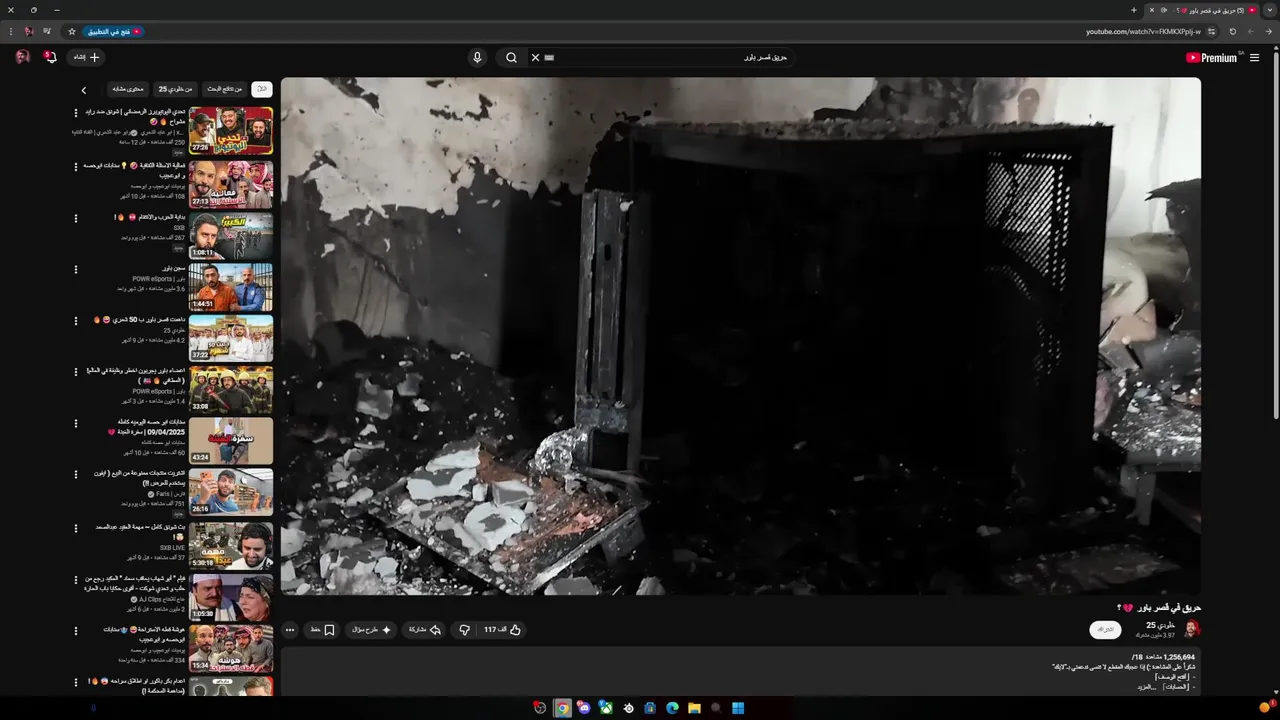Select the محتوى مشابه chip
This screenshot has width=1280, height=720.
click(x=128, y=89)
